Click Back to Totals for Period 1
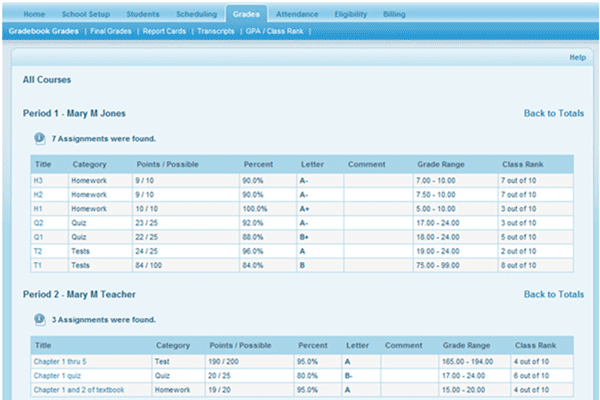Viewport: 600px width, 400px height. (553, 113)
